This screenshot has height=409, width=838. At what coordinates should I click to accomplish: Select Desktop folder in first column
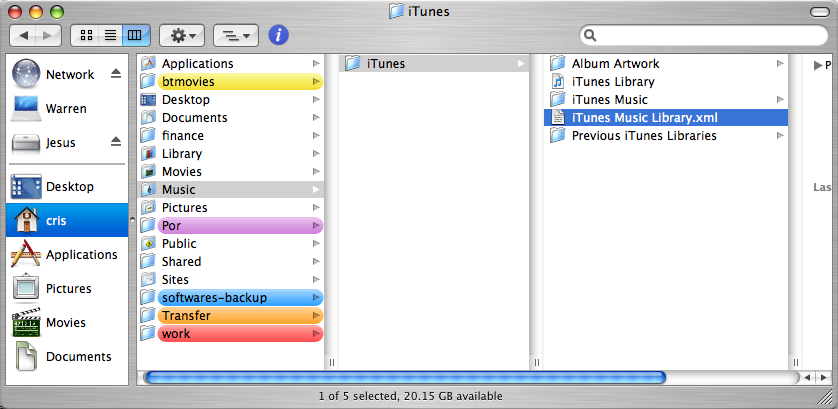230,99
